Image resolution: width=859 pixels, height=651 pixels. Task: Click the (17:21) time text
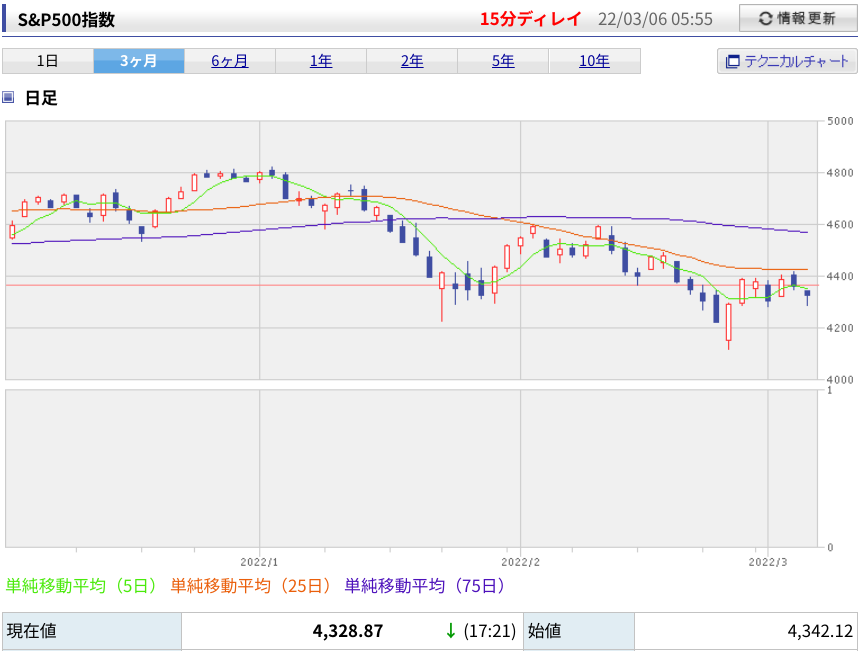pyautogui.click(x=490, y=631)
